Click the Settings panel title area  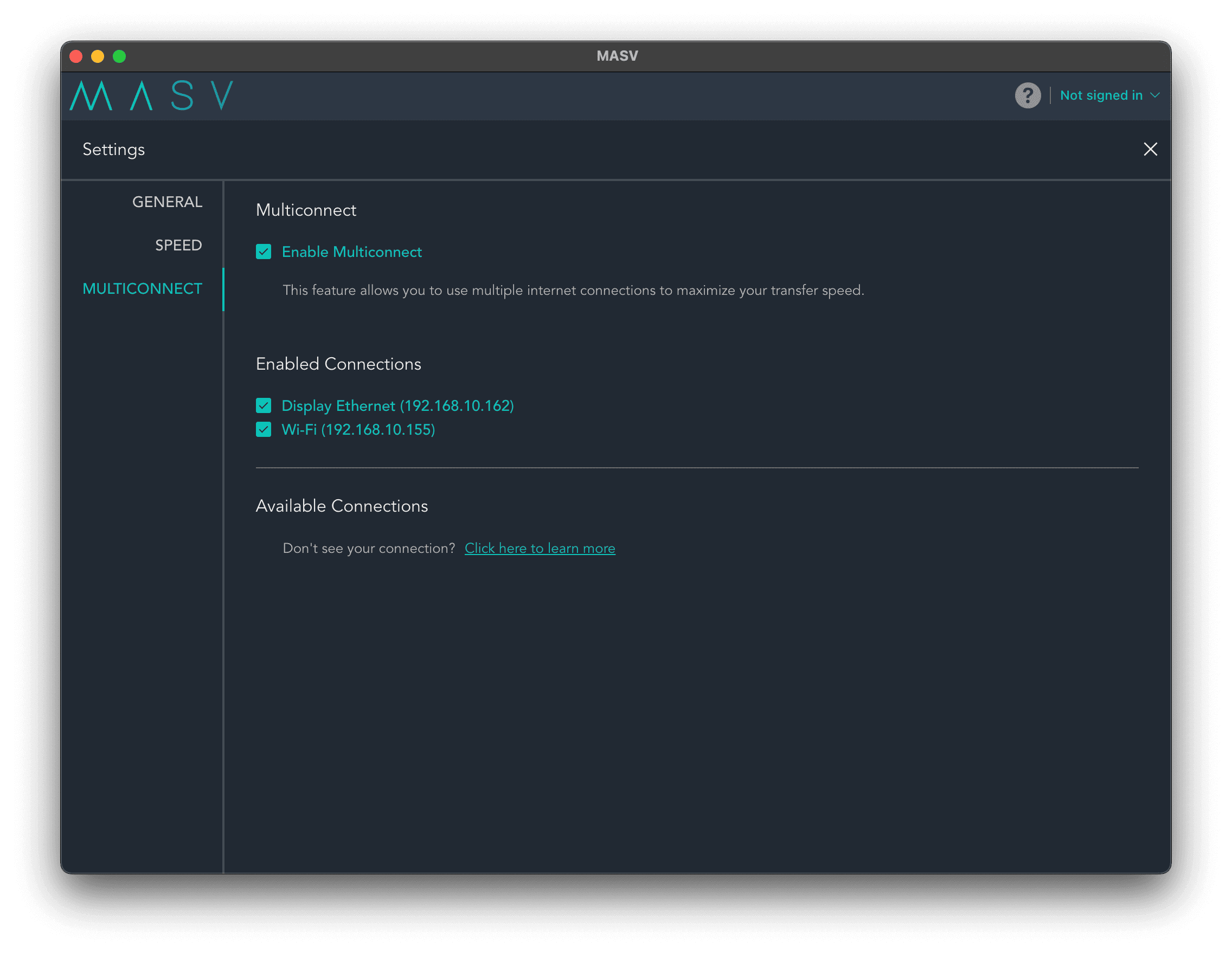[113, 149]
